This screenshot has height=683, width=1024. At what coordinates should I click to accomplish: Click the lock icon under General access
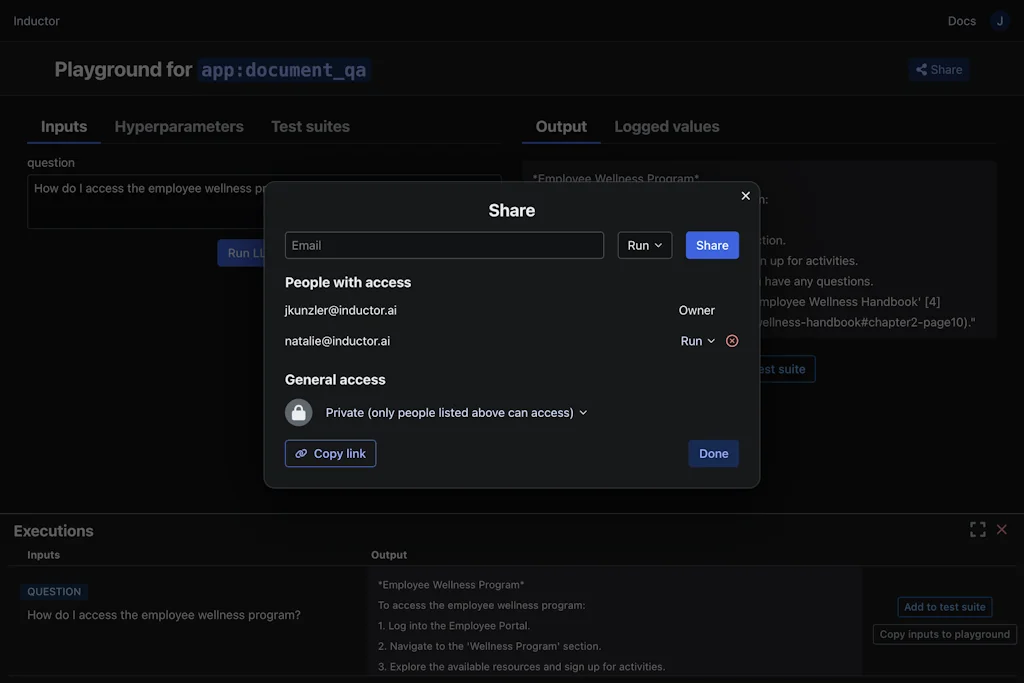pos(298,412)
